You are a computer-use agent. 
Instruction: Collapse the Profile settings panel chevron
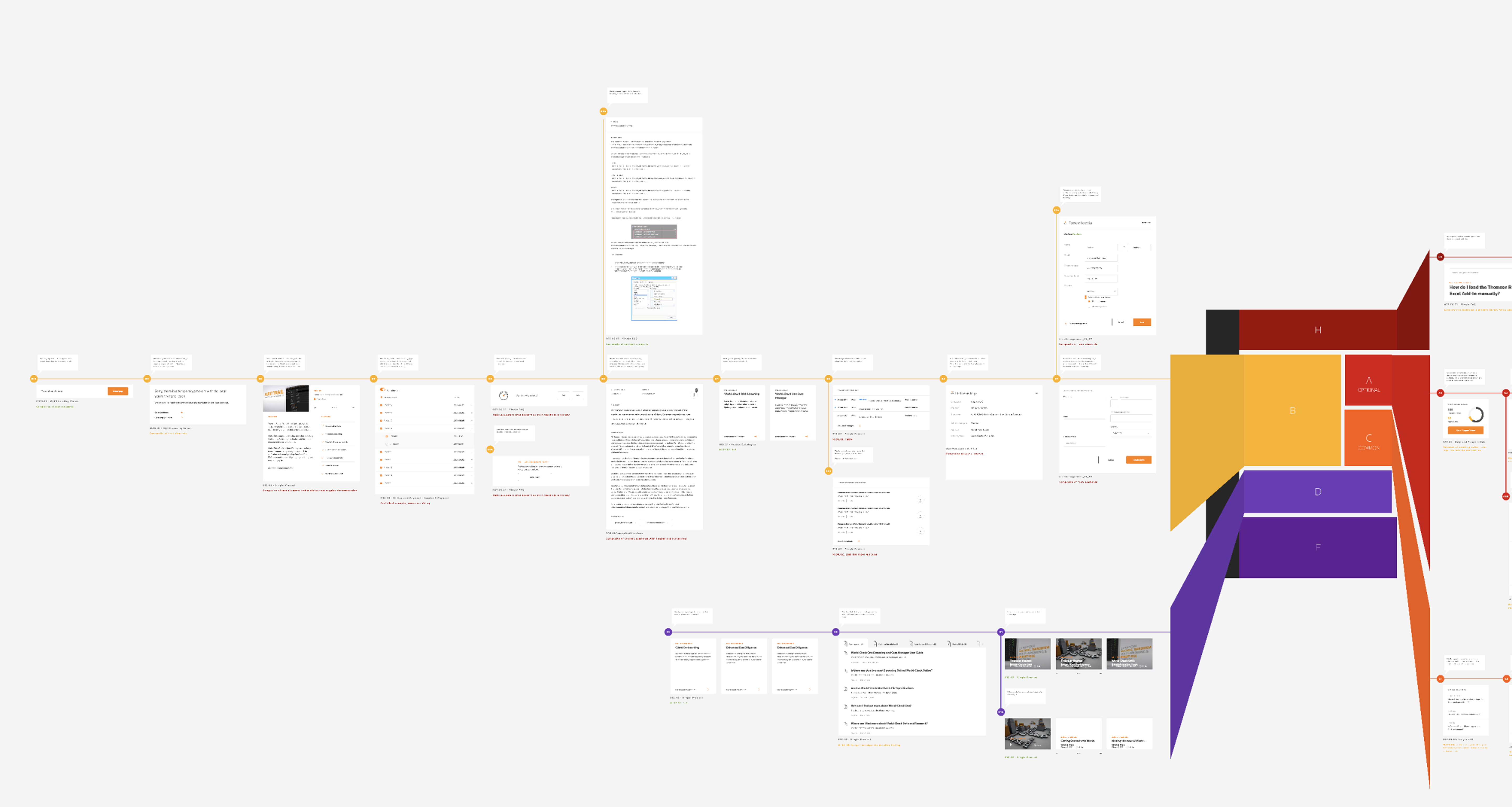click(1036, 393)
